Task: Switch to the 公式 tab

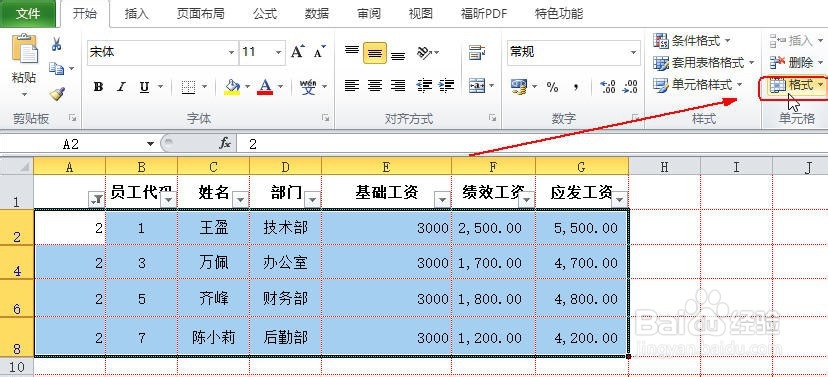Action: [265, 14]
